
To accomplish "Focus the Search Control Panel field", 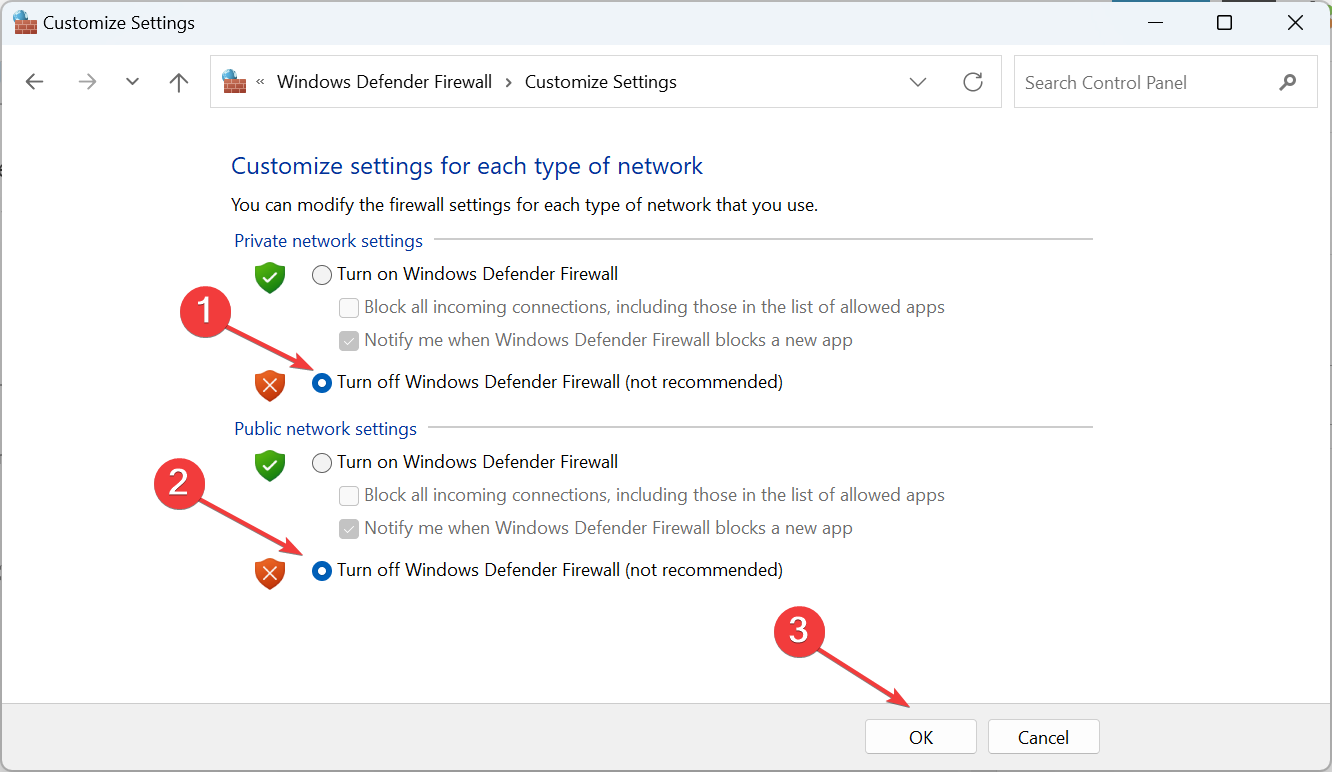I will (1166, 82).
